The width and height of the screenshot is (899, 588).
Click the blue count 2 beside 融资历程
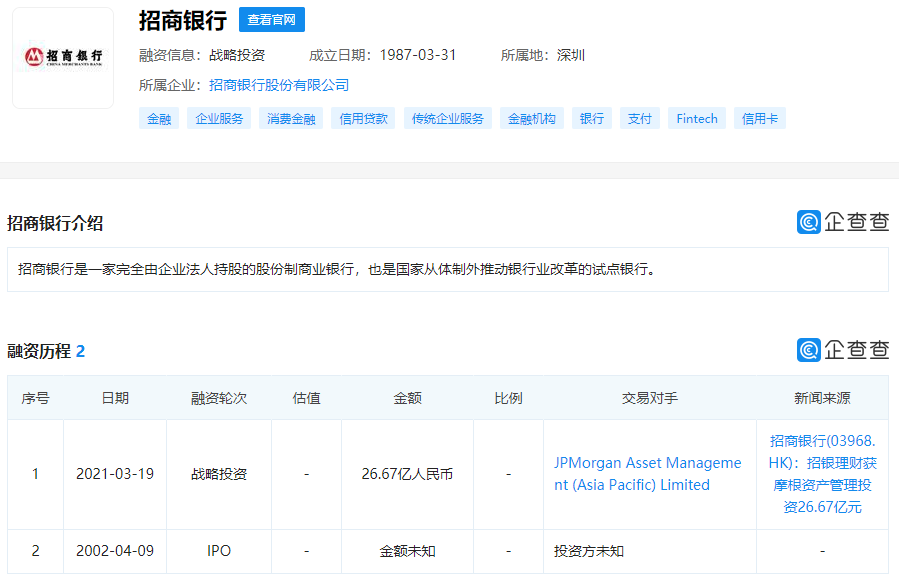[x=80, y=351]
